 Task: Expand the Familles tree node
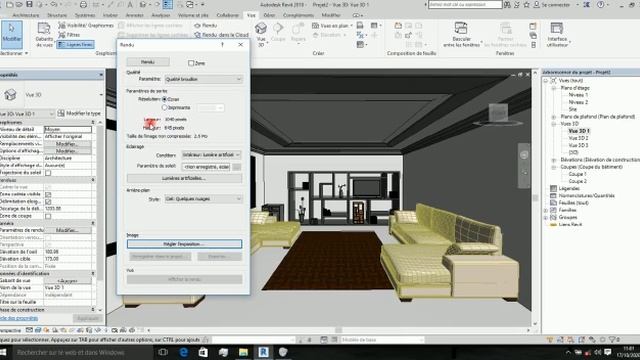pyautogui.click(x=546, y=210)
